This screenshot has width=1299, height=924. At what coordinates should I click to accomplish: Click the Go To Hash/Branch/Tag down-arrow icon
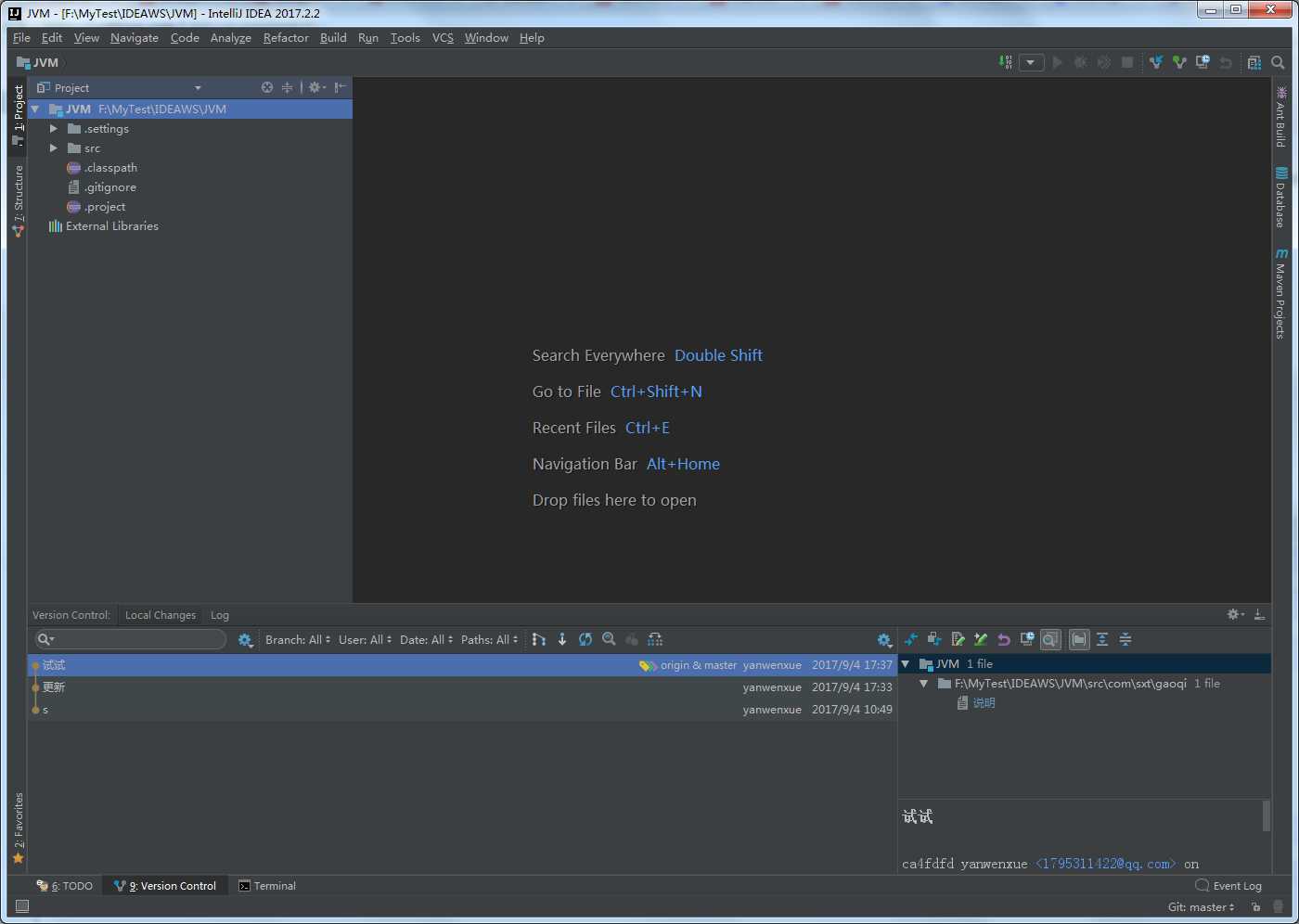(x=562, y=639)
